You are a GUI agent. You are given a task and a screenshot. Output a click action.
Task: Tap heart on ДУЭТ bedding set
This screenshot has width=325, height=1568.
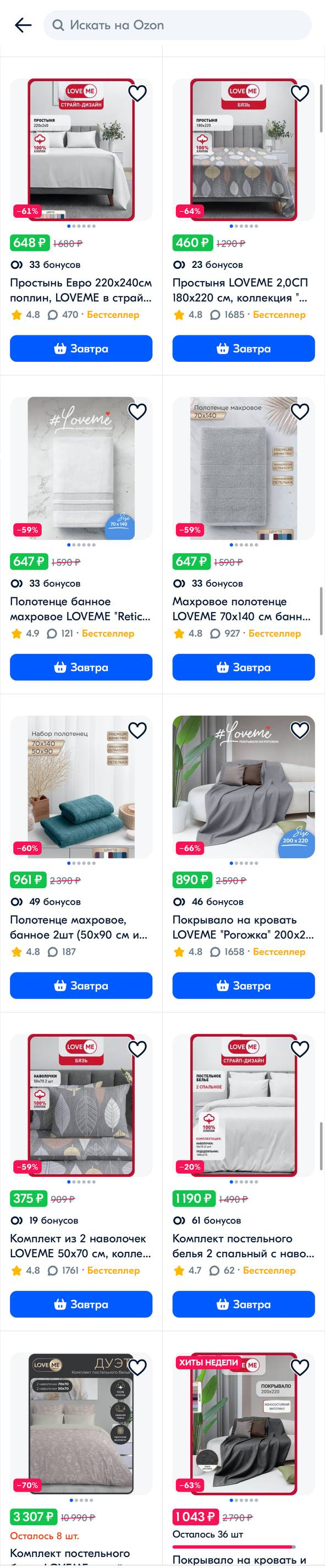pos(137,1368)
